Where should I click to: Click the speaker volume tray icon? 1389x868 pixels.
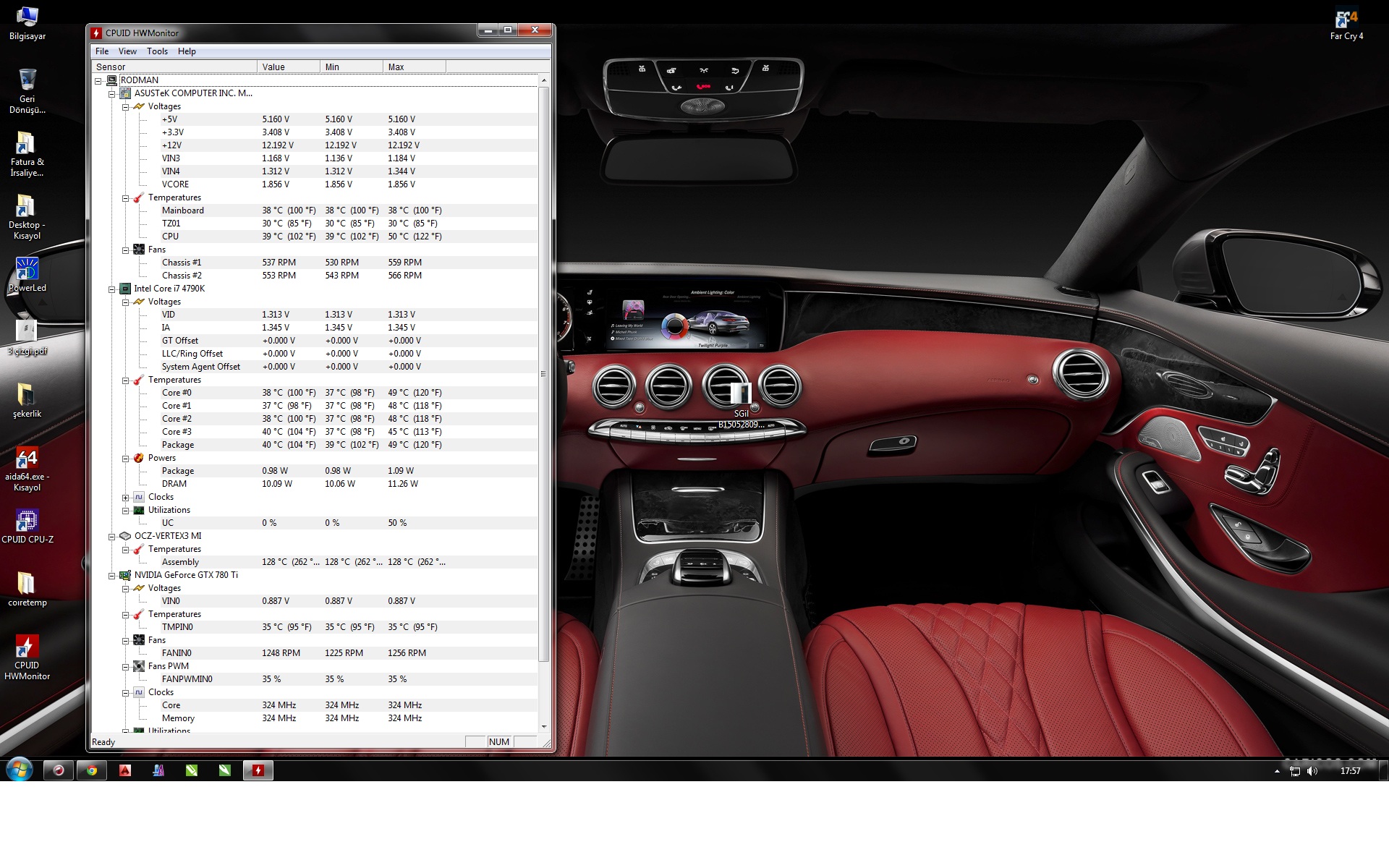click(x=1312, y=771)
